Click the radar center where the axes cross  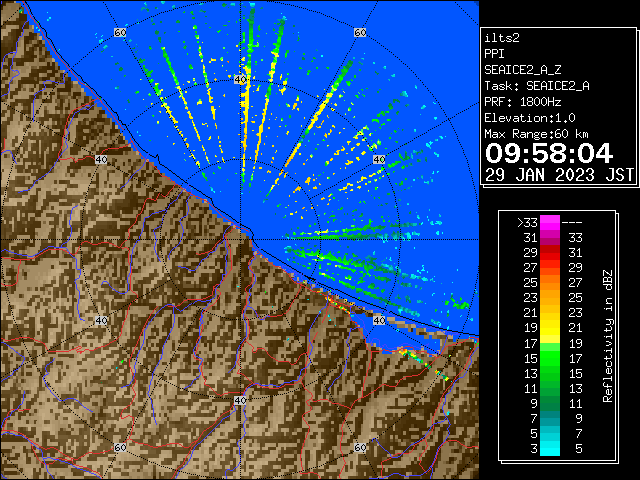click(x=240, y=240)
